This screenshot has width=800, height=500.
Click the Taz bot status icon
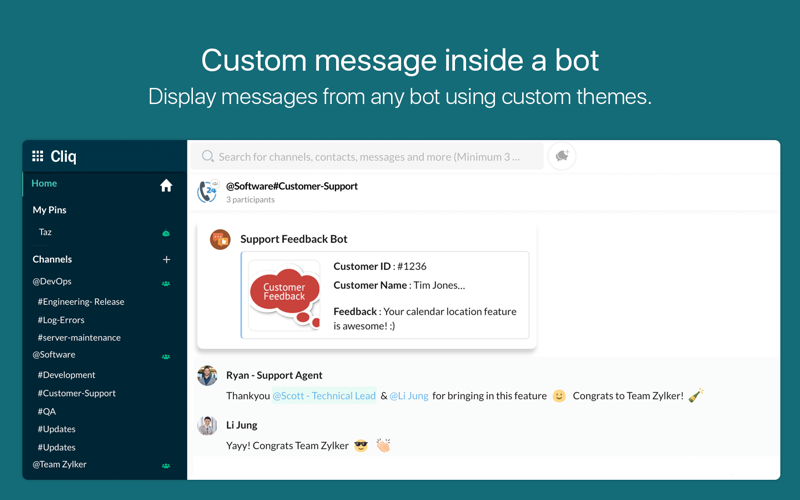(166, 233)
